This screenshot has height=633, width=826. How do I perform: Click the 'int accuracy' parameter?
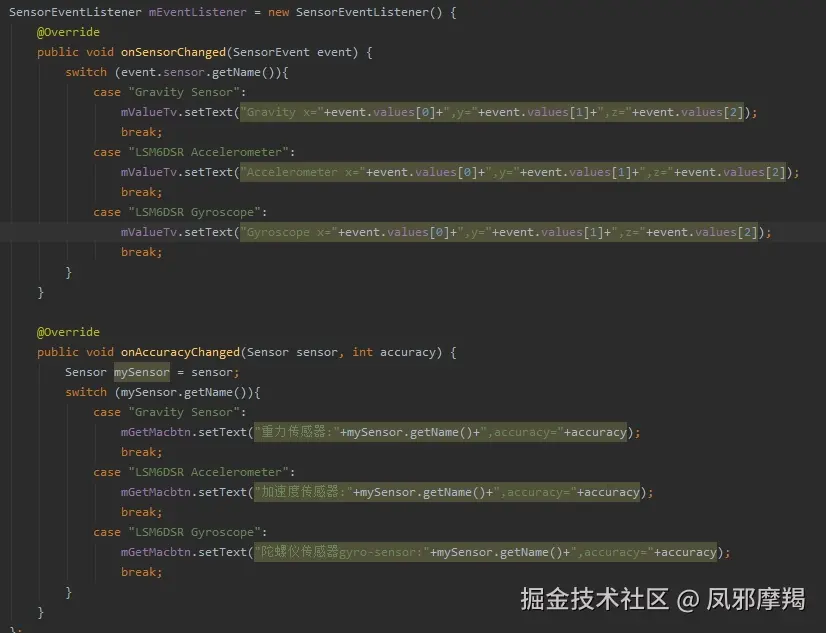click(x=394, y=352)
